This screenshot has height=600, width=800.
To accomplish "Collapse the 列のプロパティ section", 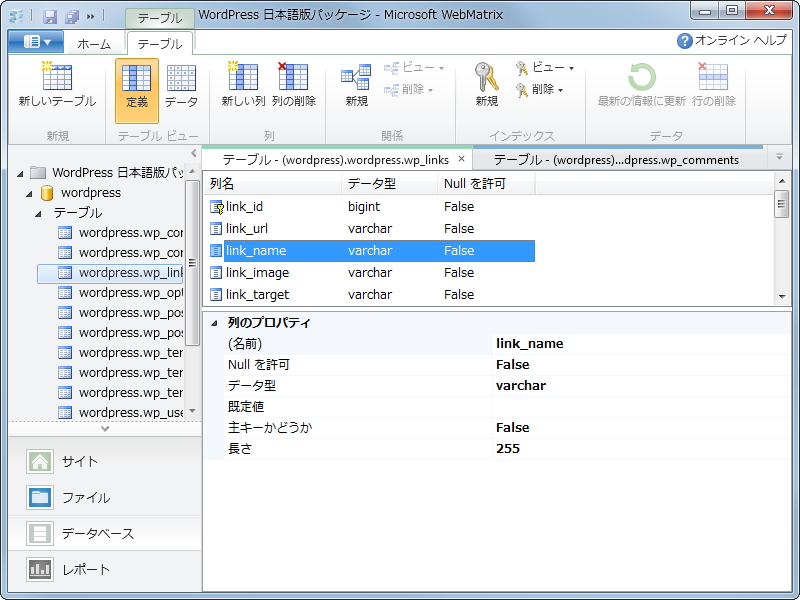I will click(214, 322).
